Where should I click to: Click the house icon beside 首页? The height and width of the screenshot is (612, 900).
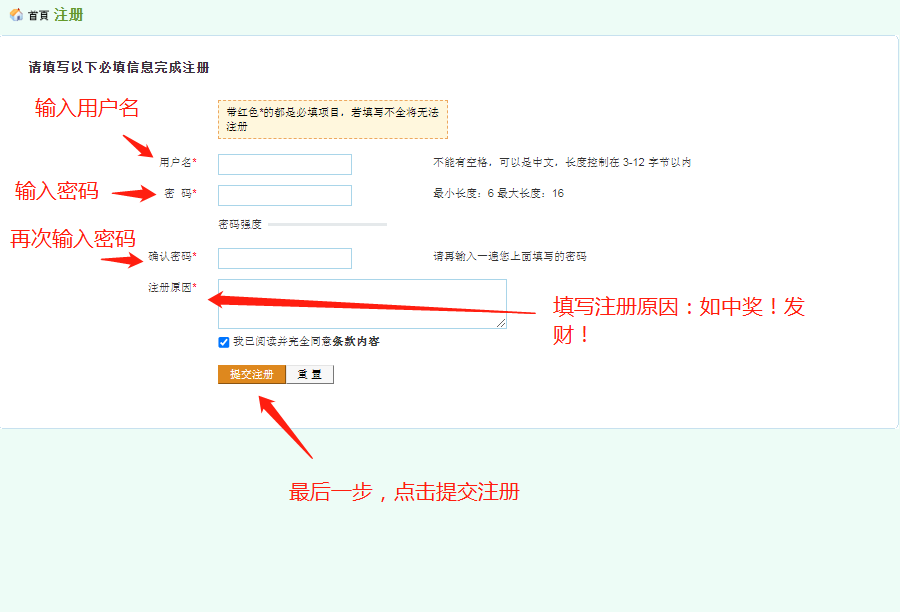point(16,15)
